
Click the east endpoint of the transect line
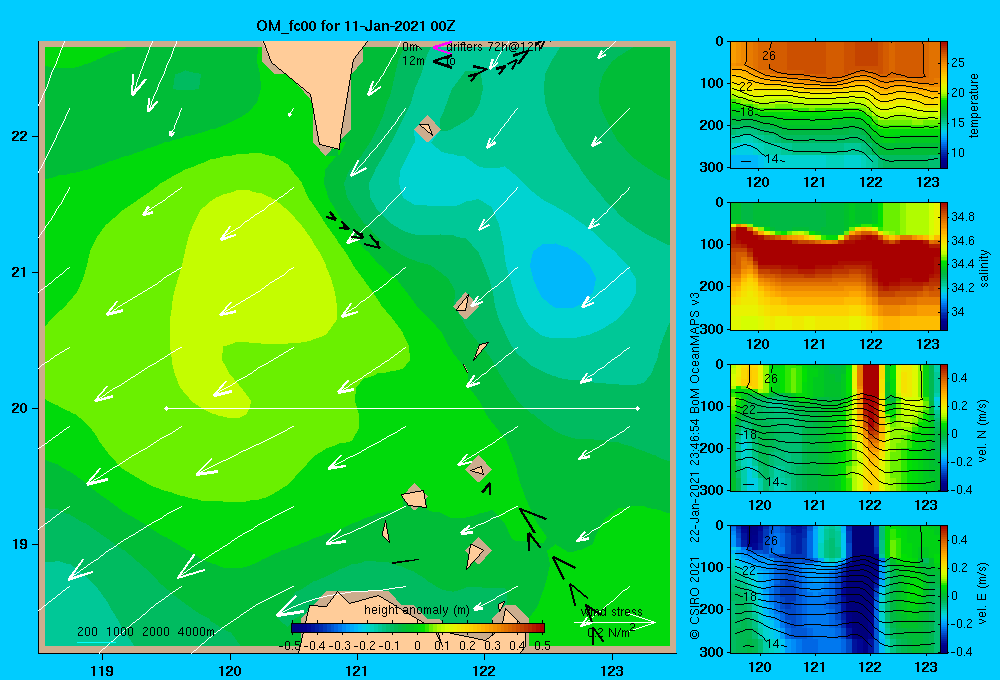point(638,408)
